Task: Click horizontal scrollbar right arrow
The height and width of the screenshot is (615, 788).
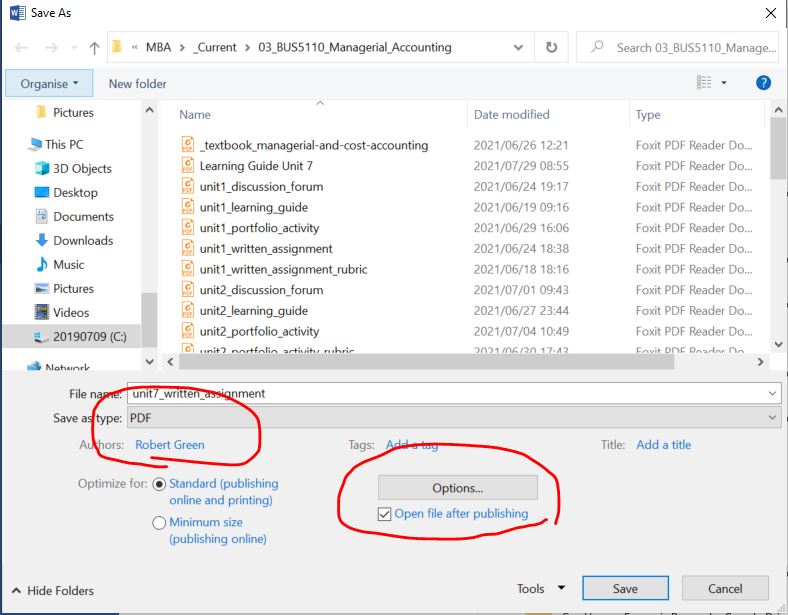Action: click(760, 362)
